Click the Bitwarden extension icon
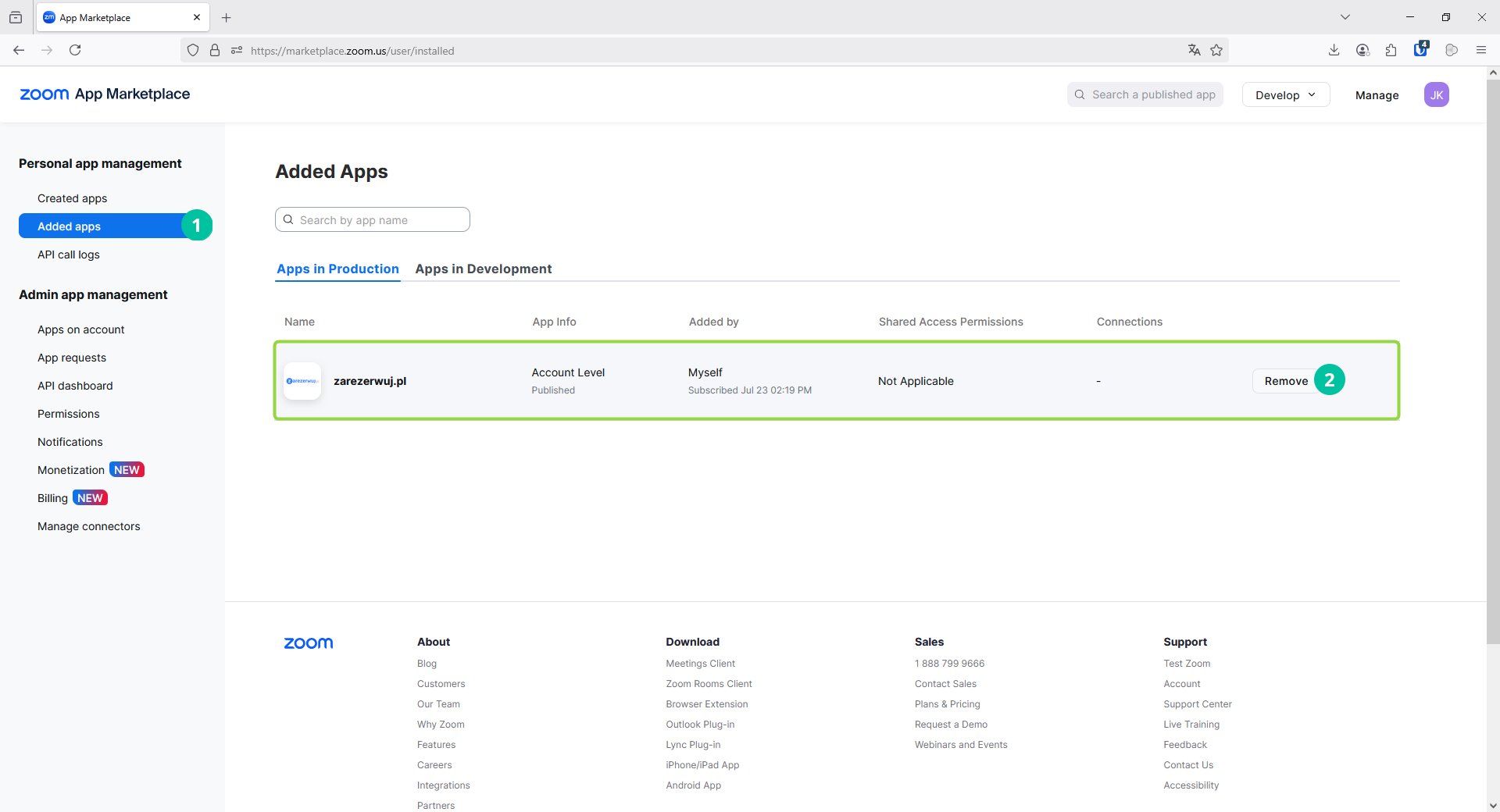This screenshot has height=812, width=1500. tap(1421, 49)
